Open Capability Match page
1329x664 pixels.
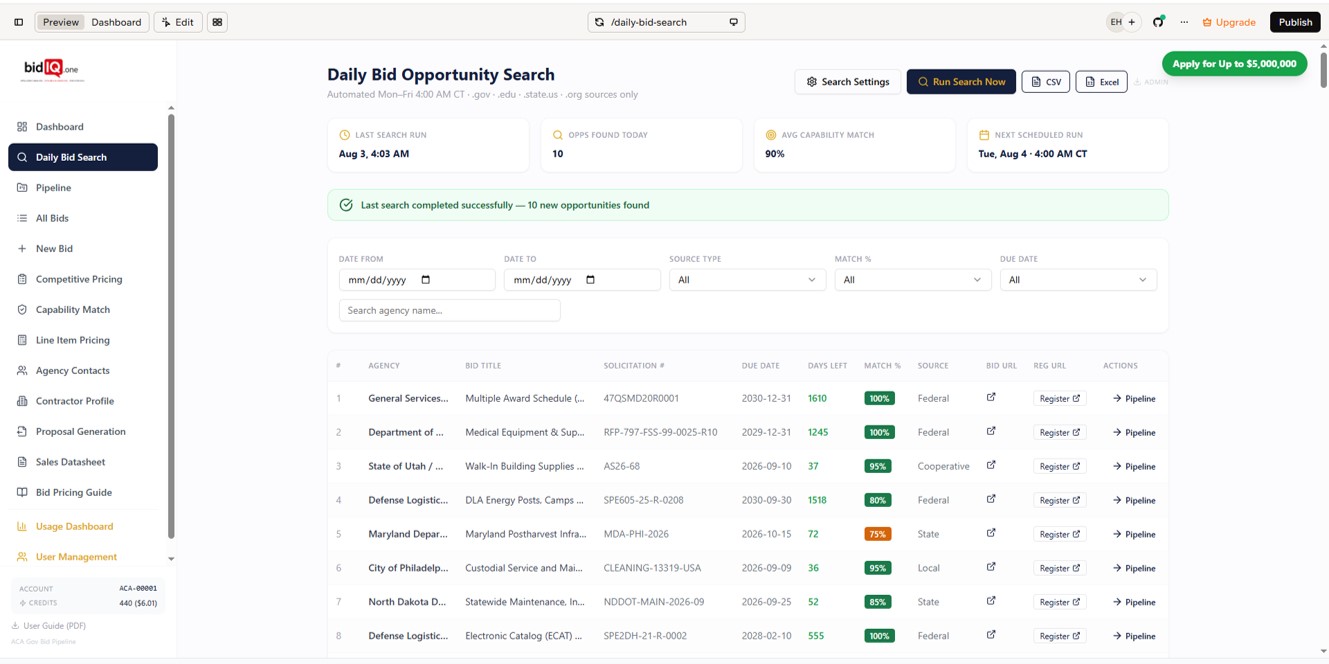pyautogui.click(x=83, y=310)
